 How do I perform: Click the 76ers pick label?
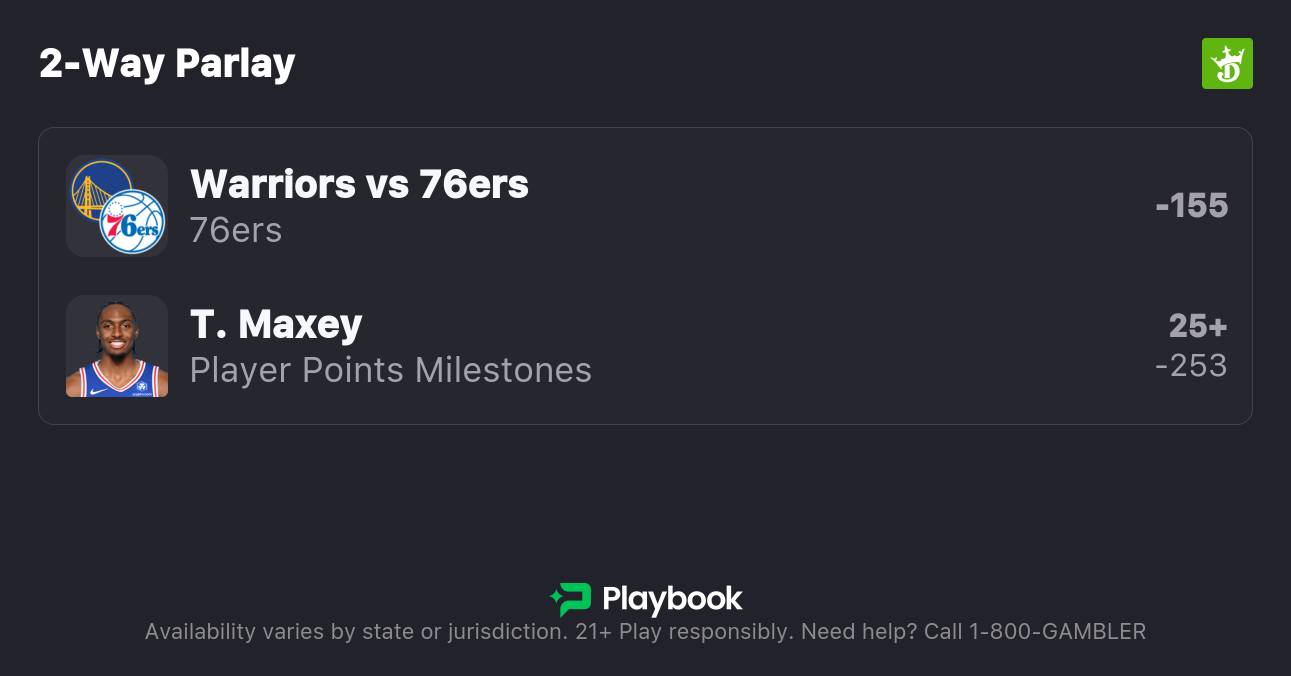coord(236,230)
